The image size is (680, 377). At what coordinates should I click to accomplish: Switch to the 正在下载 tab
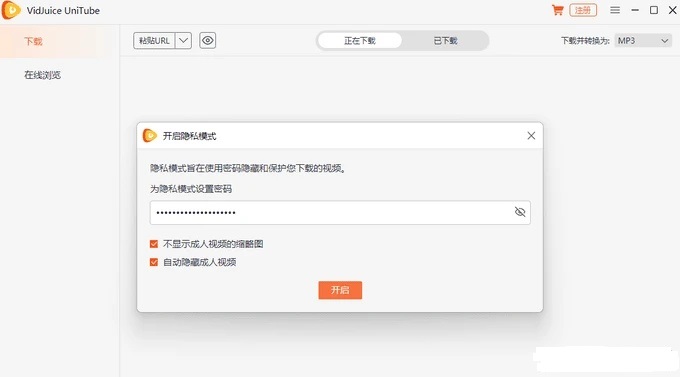pyautogui.click(x=360, y=41)
